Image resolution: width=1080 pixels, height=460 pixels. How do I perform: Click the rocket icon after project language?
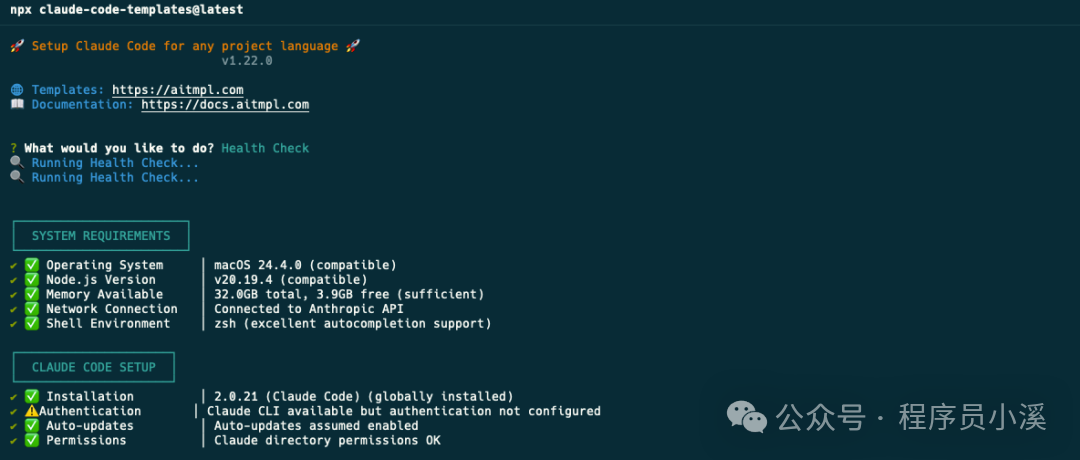point(352,46)
